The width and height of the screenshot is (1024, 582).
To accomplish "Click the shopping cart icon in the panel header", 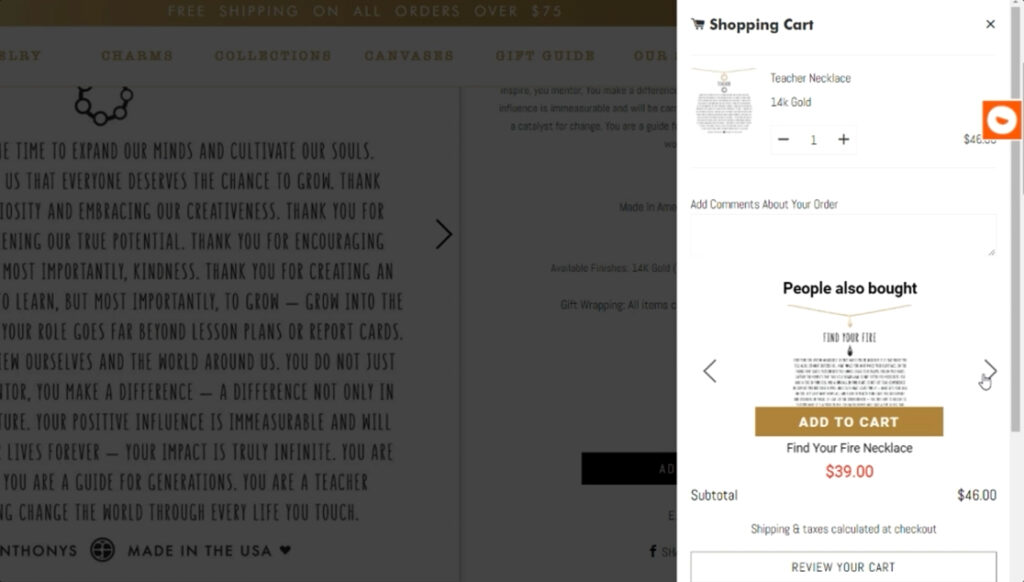I will (703, 24).
